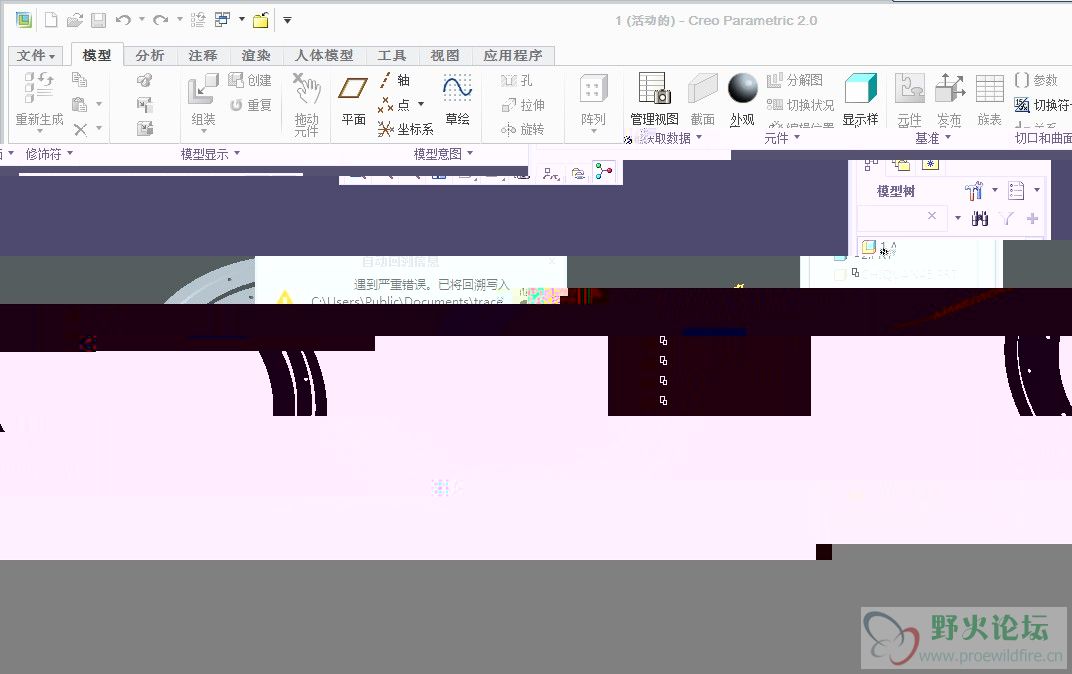Click the Delete X icon in the ribbon
Image resolution: width=1072 pixels, height=674 pixels.
coord(81,129)
